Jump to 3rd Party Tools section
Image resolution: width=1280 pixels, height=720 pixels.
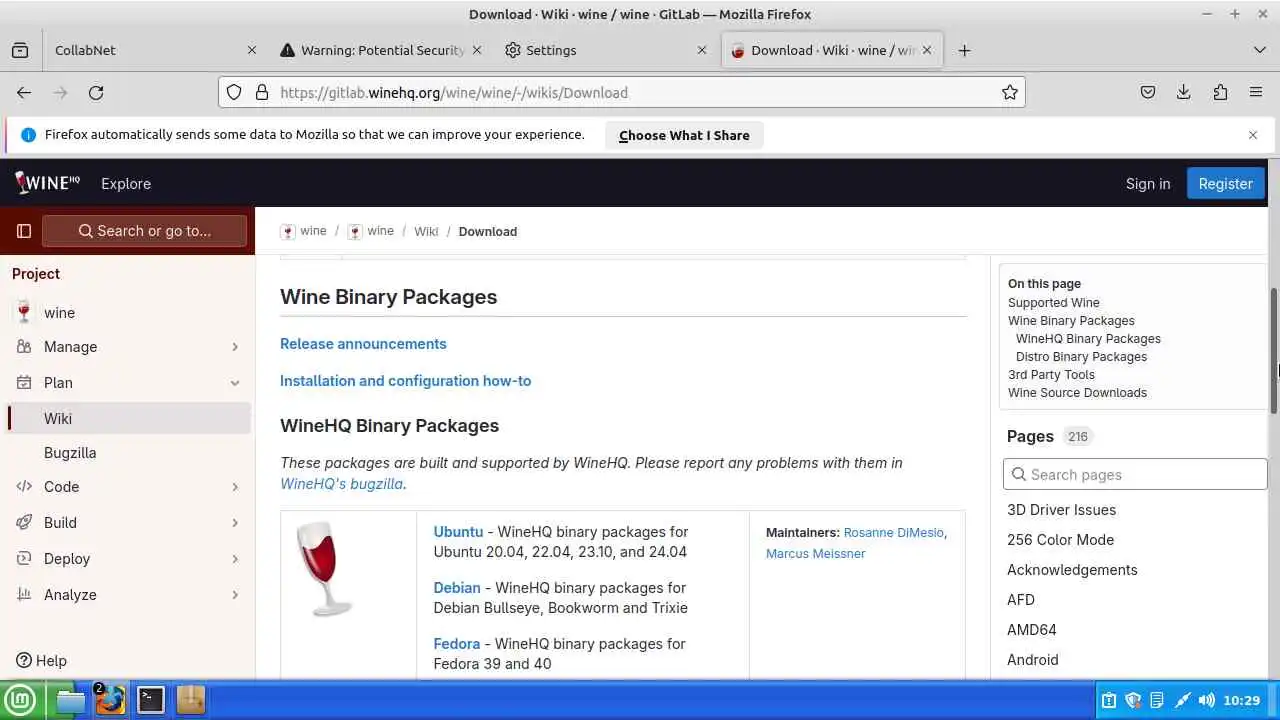pyautogui.click(x=1051, y=374)
